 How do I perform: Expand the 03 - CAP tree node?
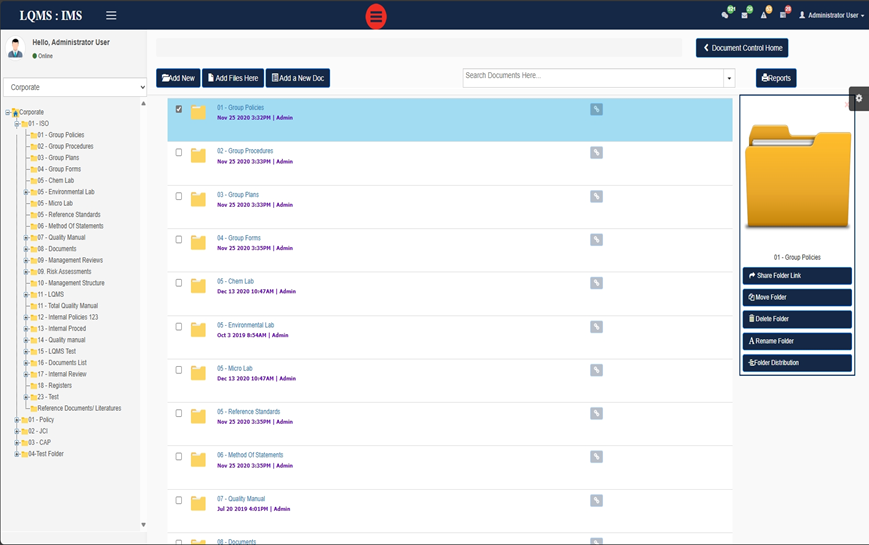[17, 442]
